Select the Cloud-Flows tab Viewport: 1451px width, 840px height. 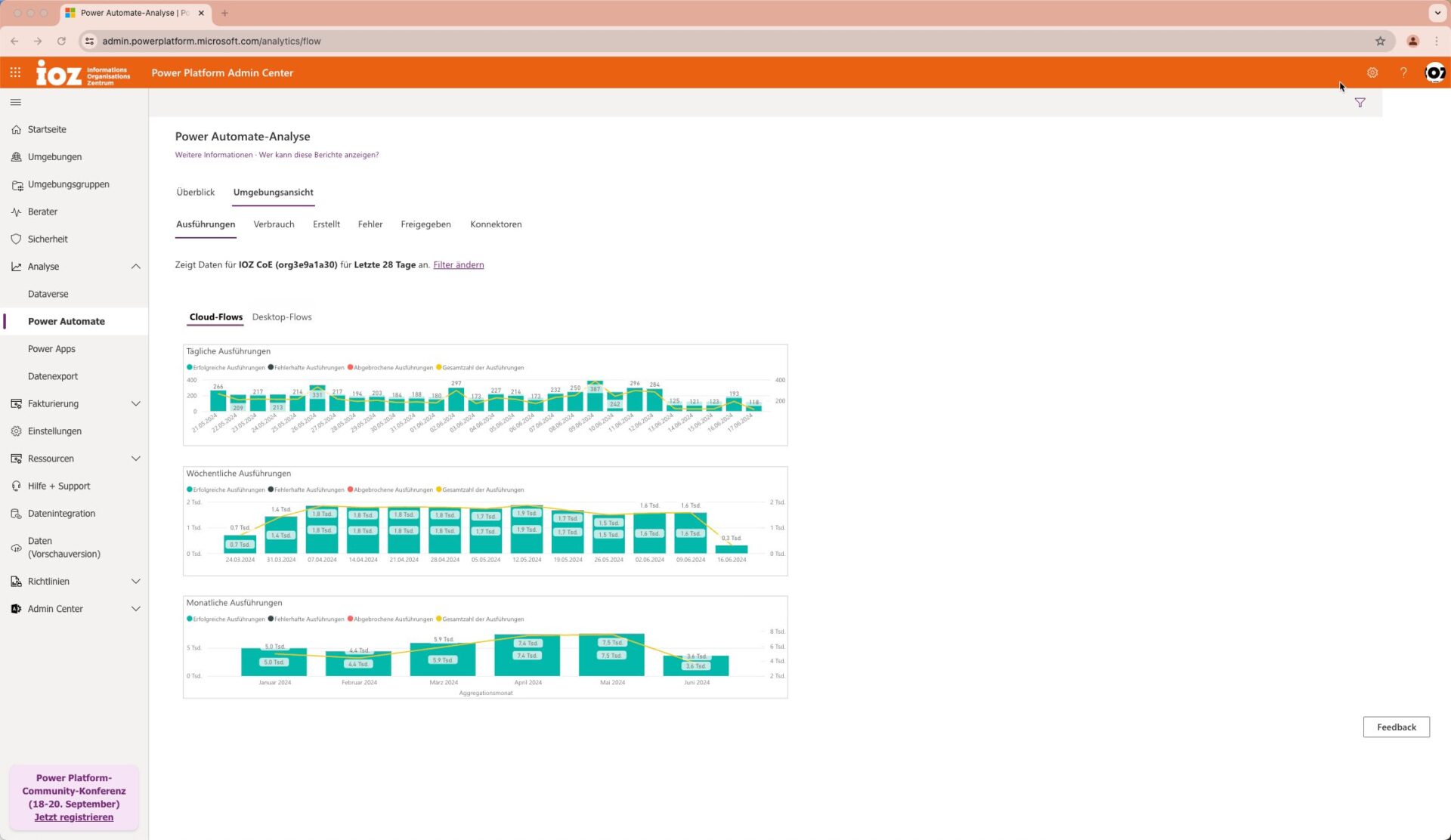coord(216,317)
